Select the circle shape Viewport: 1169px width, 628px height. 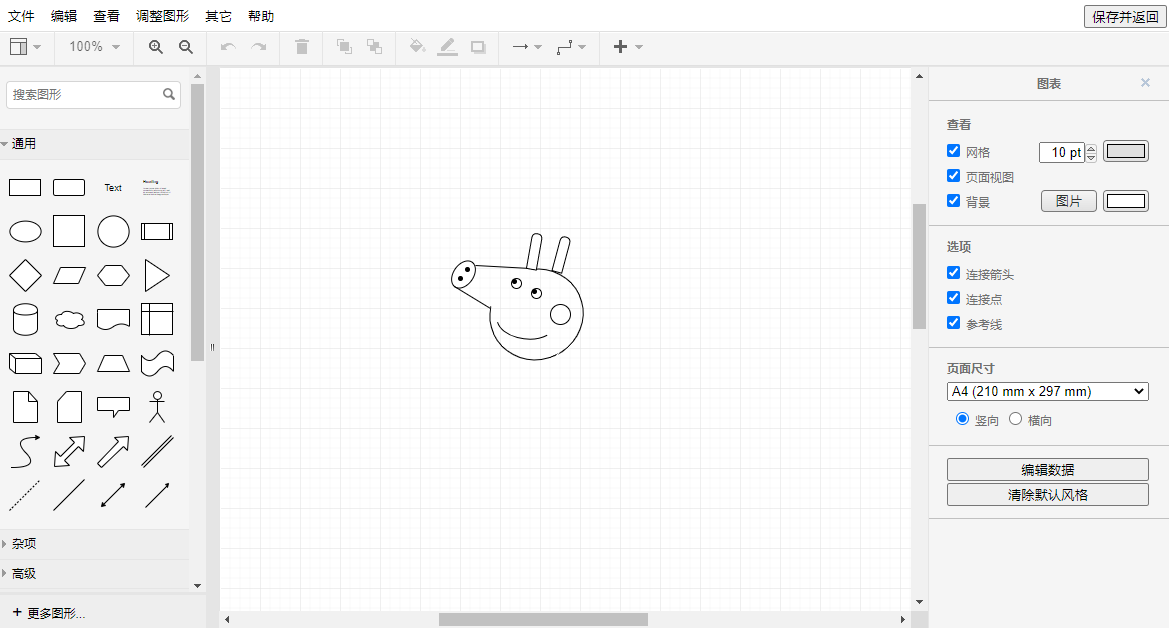(x=113, y=231)
